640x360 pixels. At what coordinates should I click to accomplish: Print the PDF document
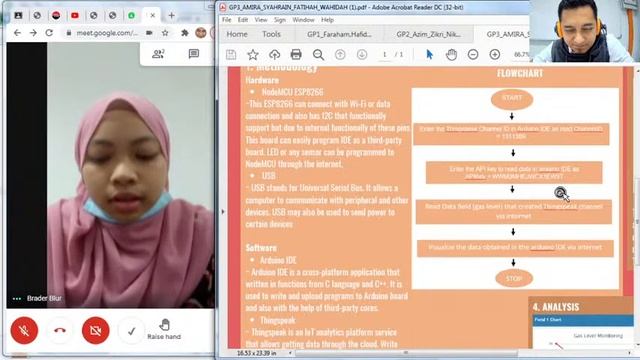click(296, 54)
